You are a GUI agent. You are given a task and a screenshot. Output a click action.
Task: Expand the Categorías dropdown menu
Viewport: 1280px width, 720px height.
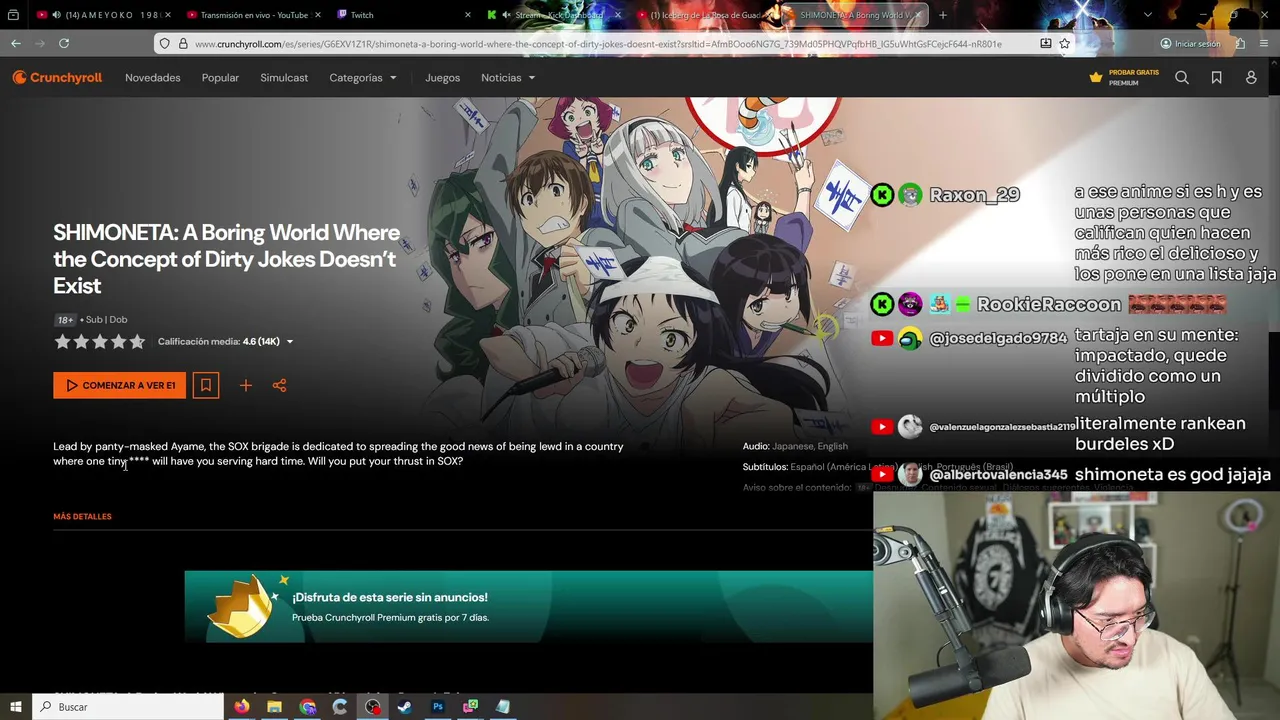click(x=363, y=78)
